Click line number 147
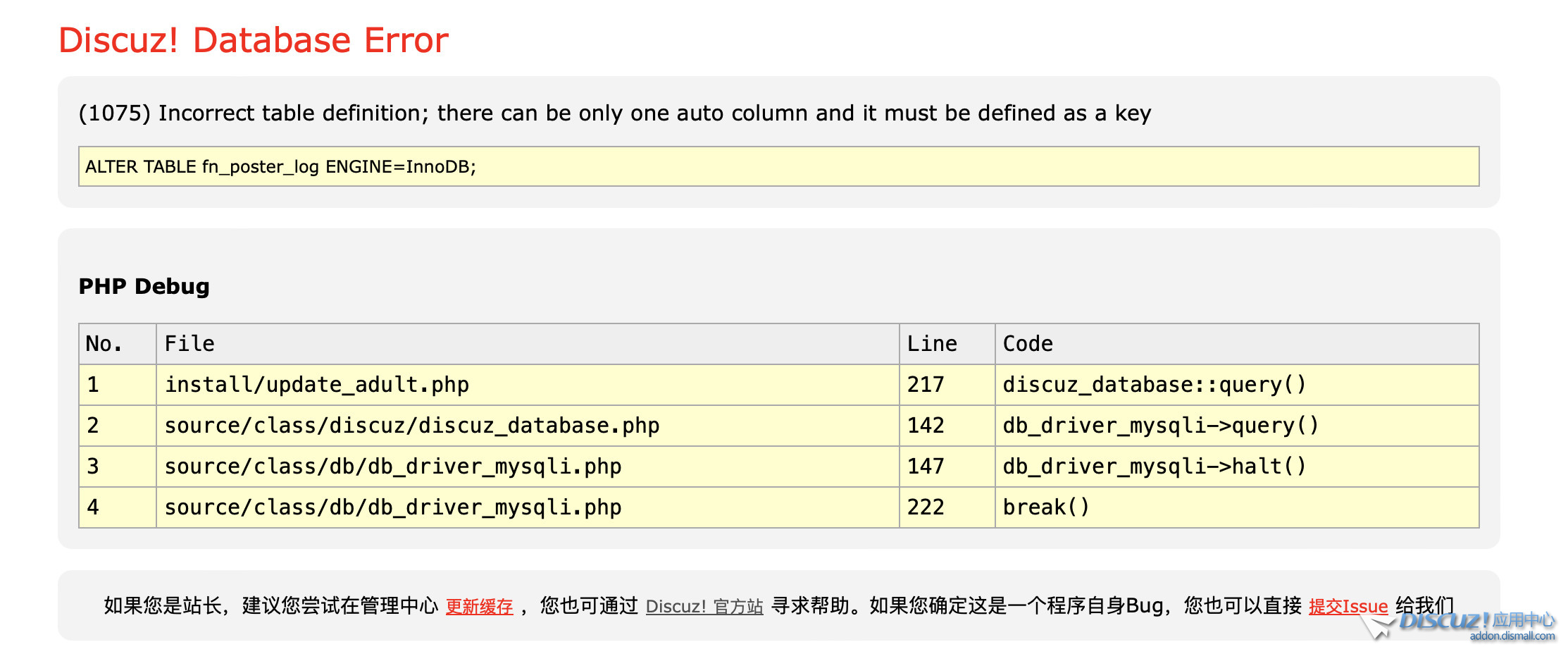The height and width of the screenshot is (654, 1568). tap(947, 467)
